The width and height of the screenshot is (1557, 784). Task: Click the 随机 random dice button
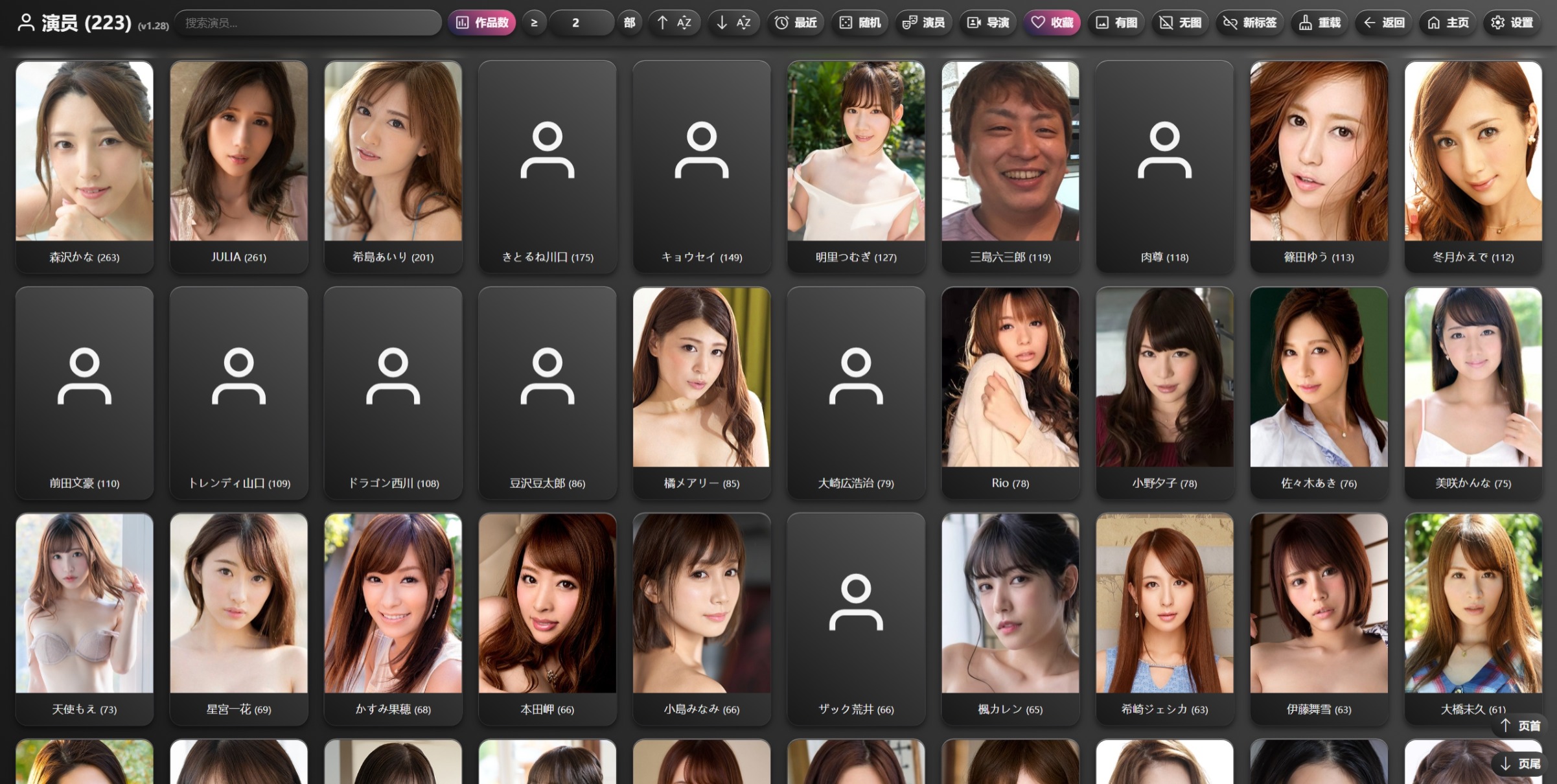pyautogui.click(x=860, y=23)
